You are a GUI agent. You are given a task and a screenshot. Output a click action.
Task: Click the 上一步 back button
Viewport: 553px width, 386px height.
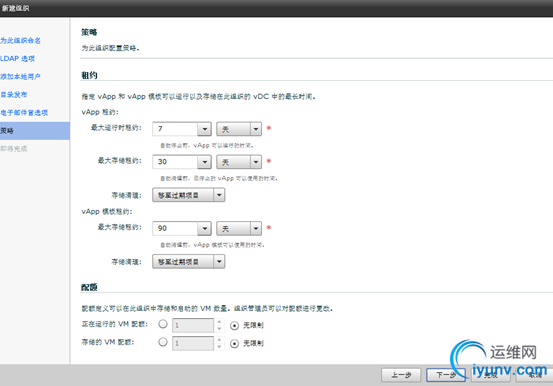point(401,375)
